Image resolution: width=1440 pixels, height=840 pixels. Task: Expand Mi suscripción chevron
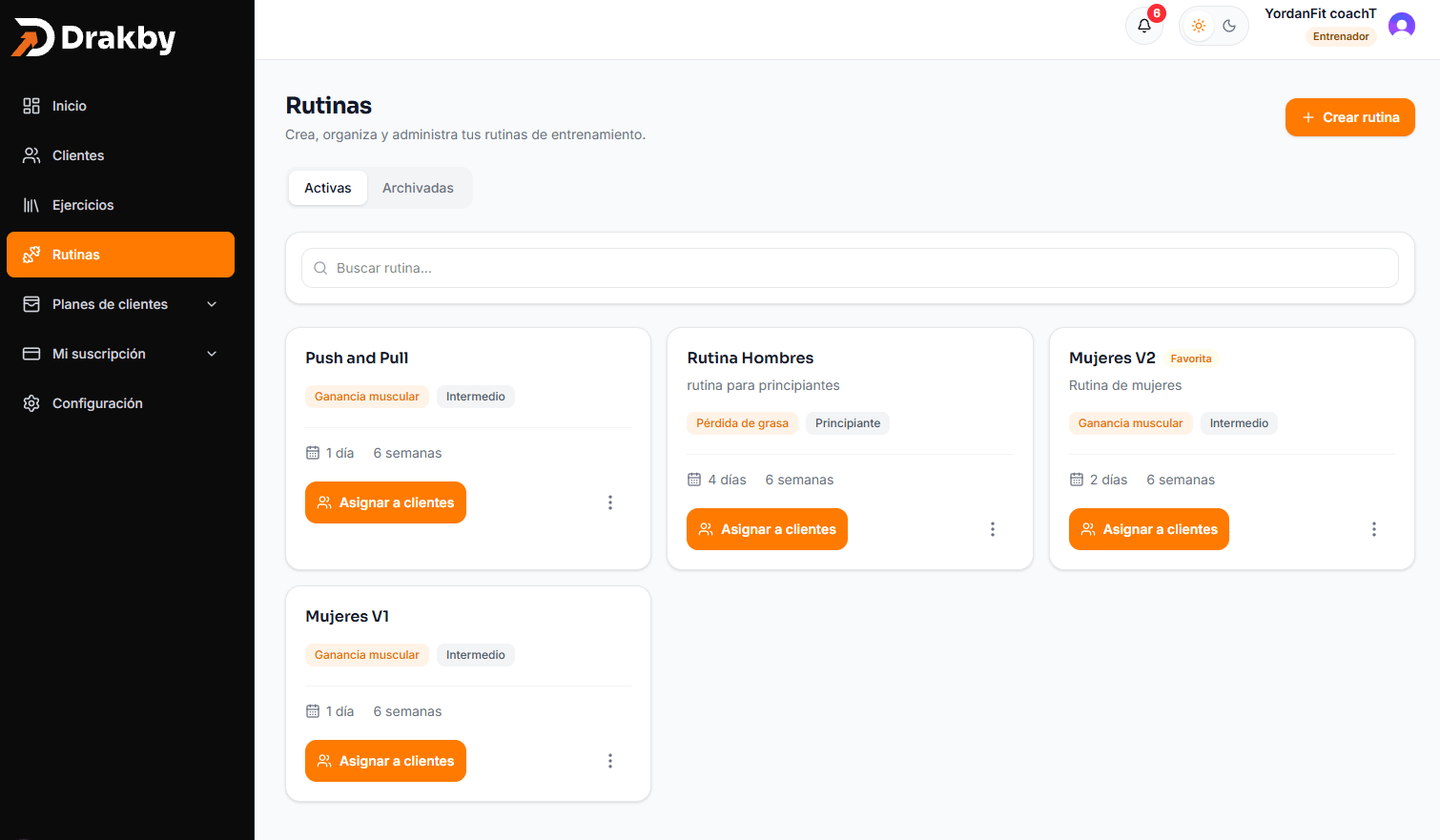[x=212, y=354]
